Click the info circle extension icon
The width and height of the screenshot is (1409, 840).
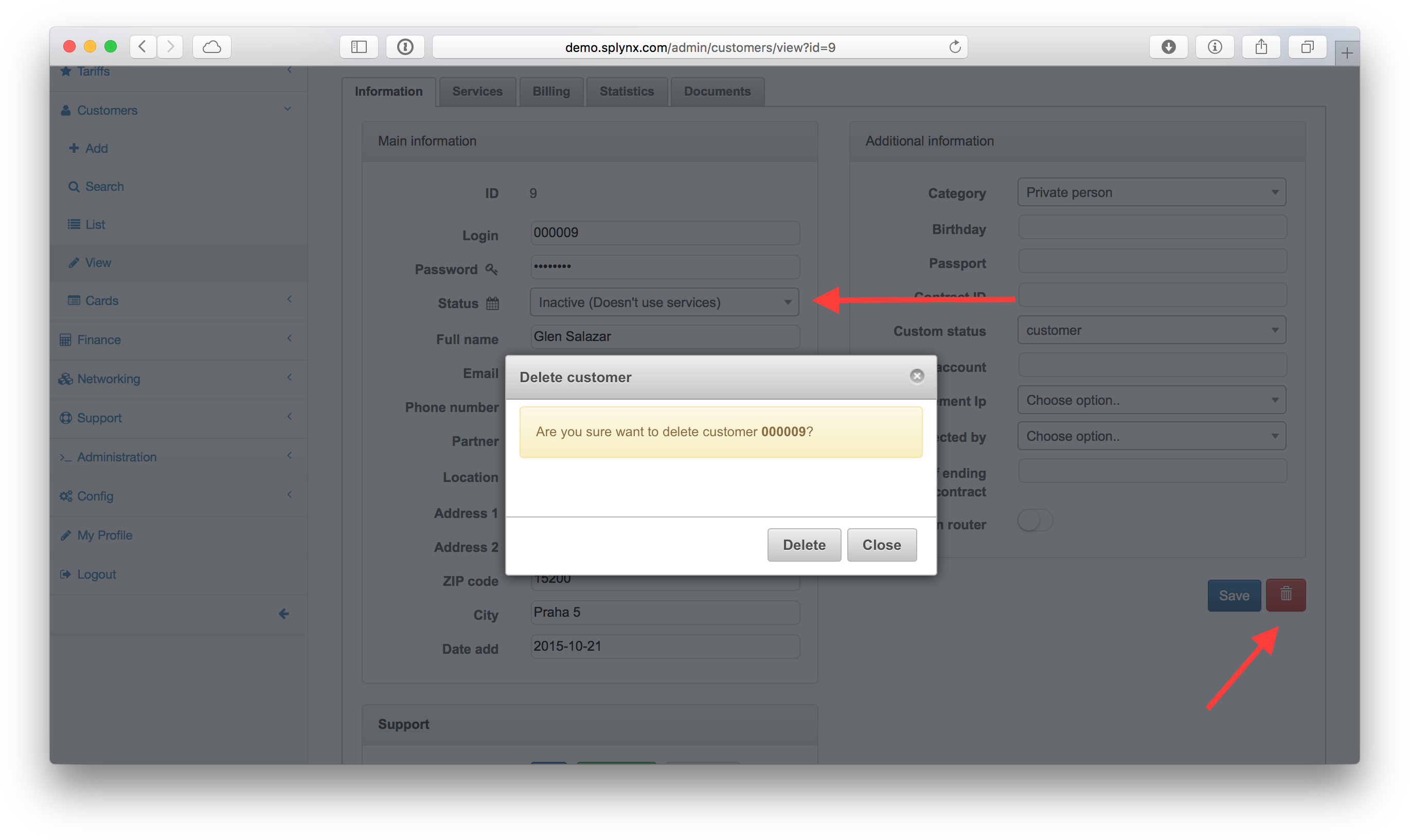coord(1215,46)
